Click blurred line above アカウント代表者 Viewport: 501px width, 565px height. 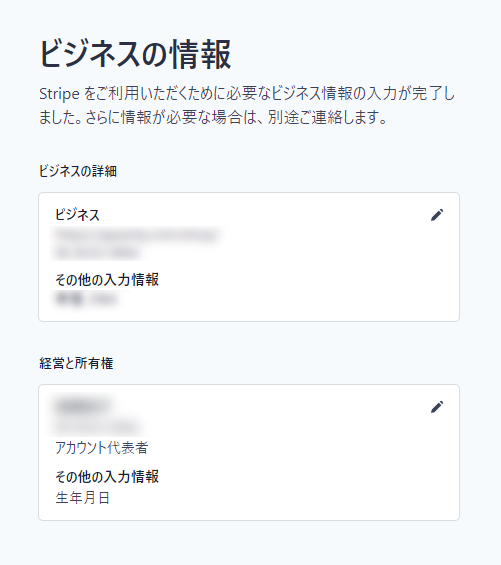click(x=97, y=427)
